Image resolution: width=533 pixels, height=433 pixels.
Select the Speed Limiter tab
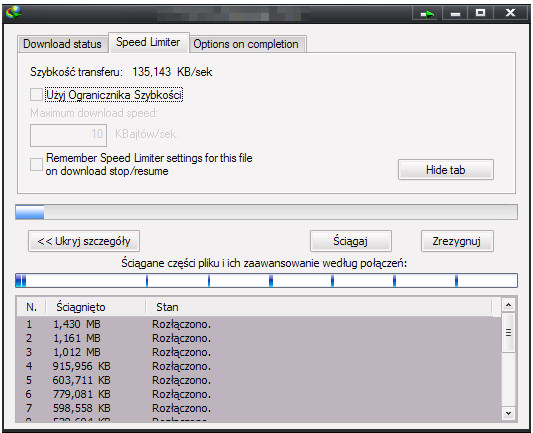[148, 42]
